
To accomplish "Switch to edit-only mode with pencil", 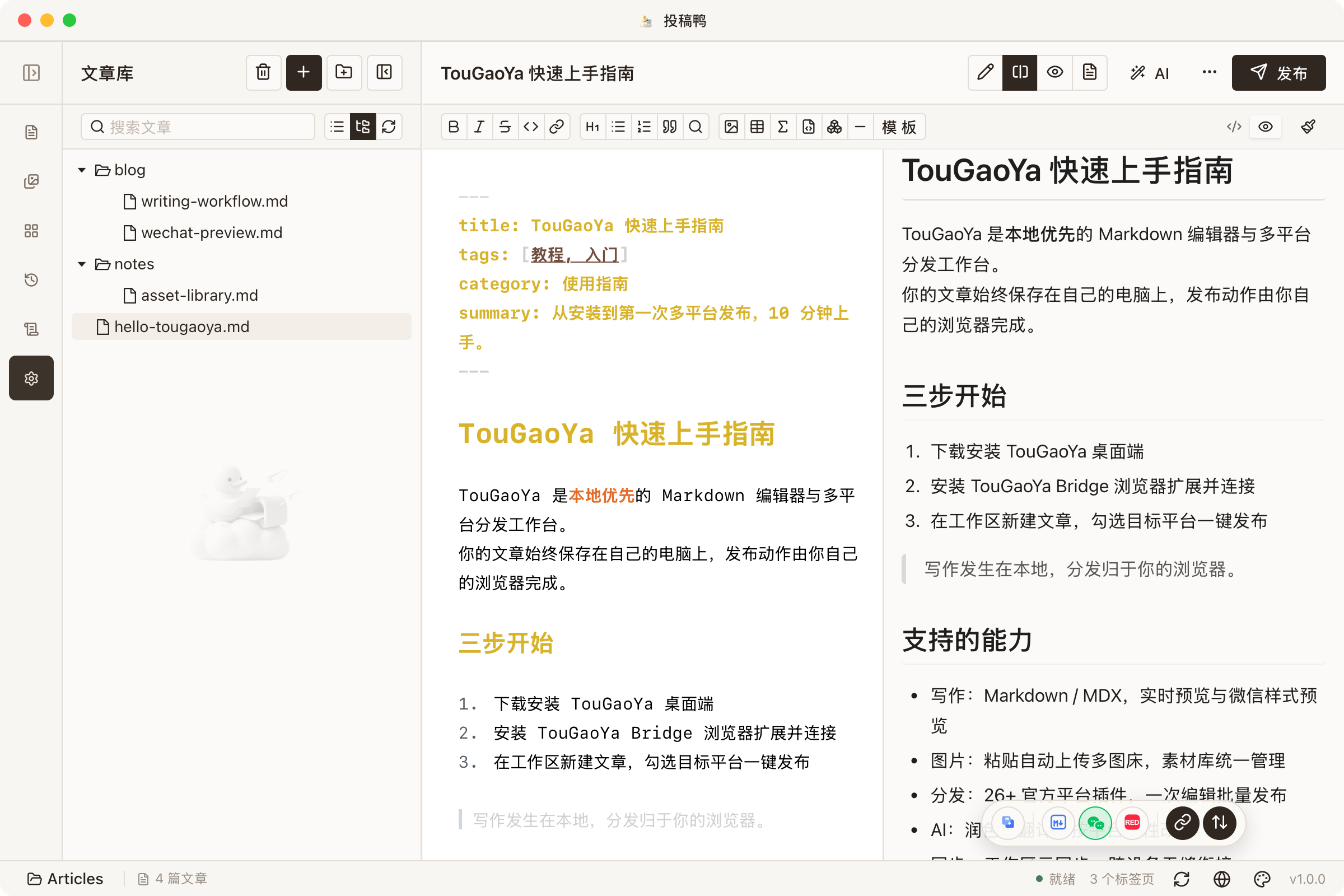I will click(985, 73).
